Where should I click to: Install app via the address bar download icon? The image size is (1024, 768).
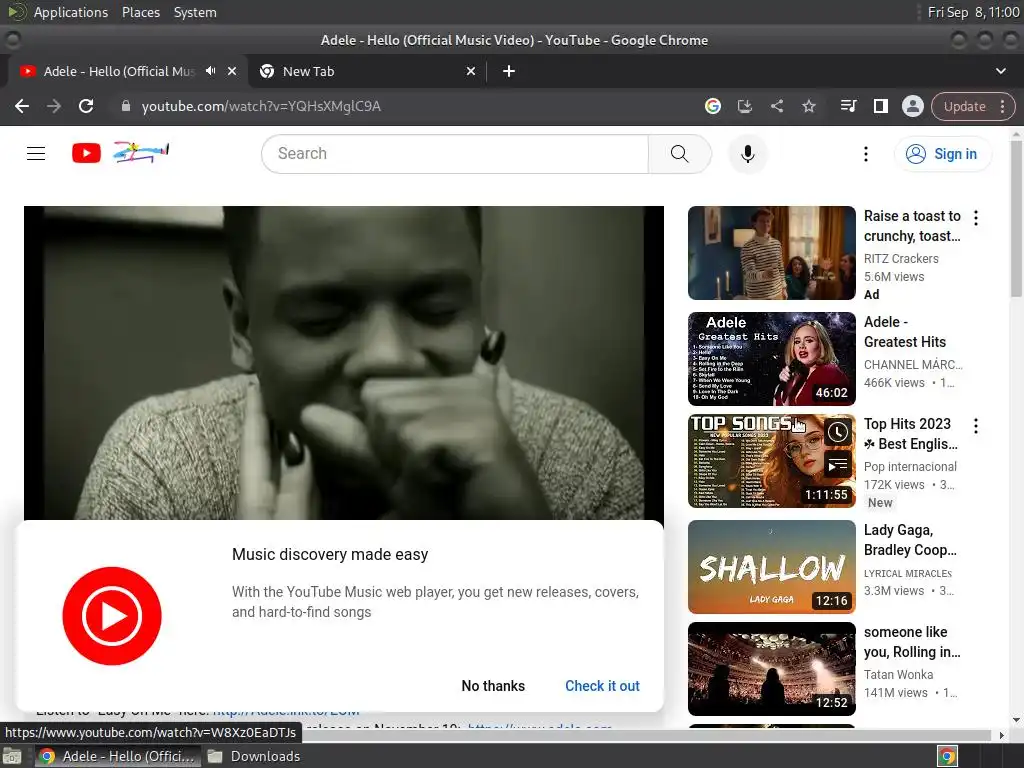tap(745, 106)
